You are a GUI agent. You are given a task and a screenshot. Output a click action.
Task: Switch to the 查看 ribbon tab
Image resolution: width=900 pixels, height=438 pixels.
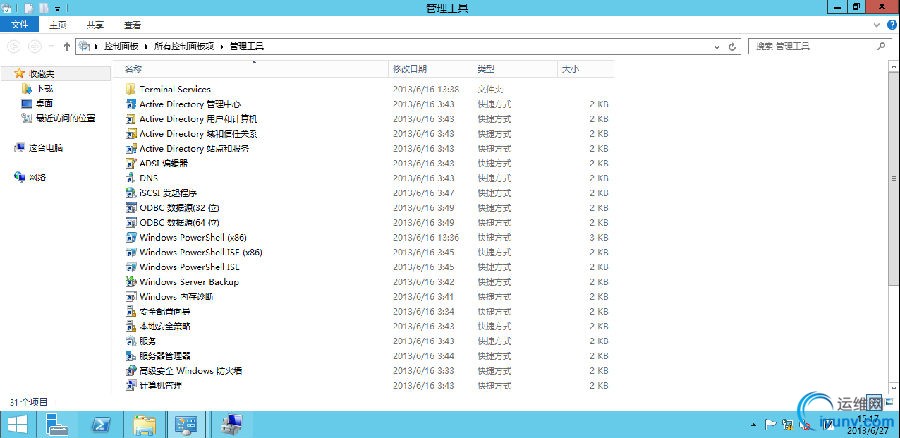click(133, 25)
